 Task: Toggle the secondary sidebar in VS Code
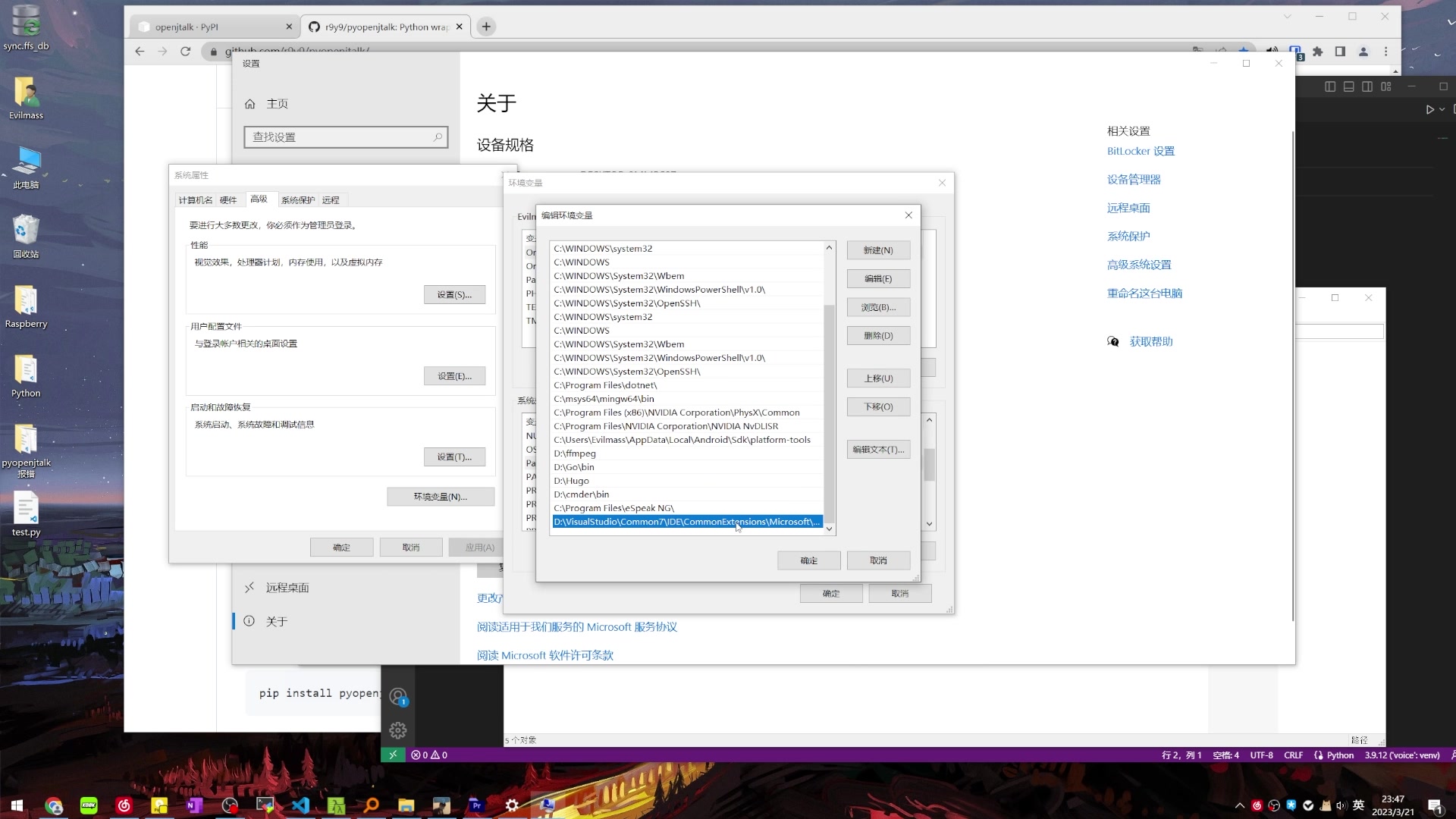1367,86
